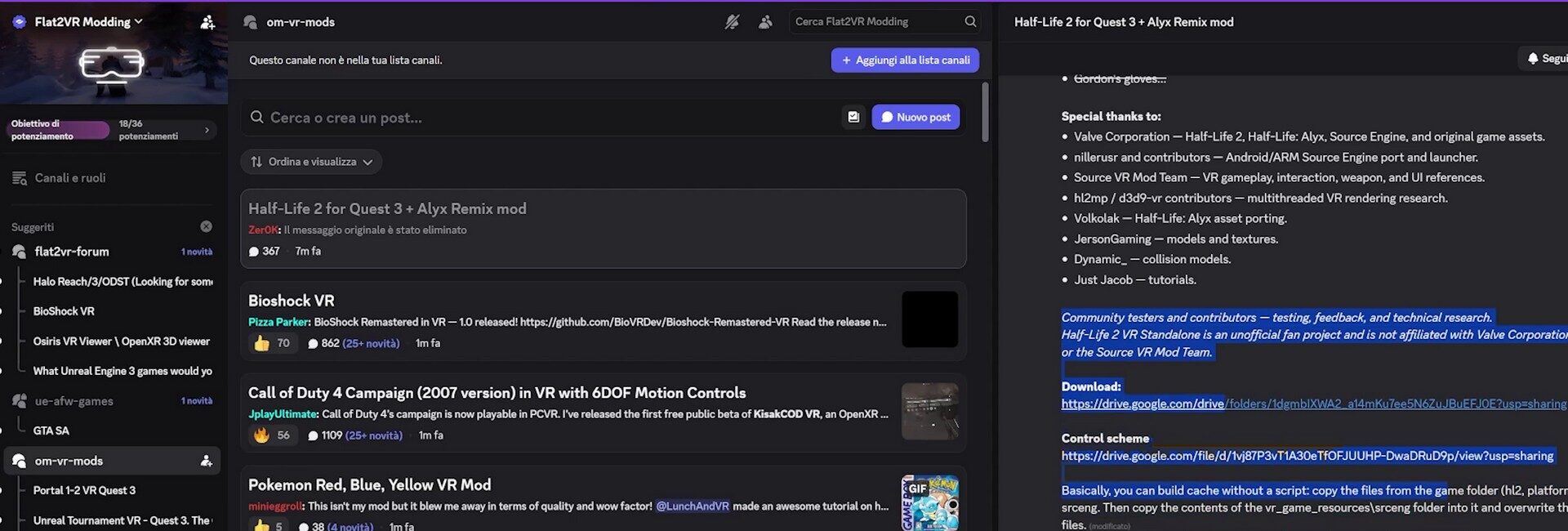Open Canali e ruoli
Screen dimensions: 1568x531
(69, 178)
